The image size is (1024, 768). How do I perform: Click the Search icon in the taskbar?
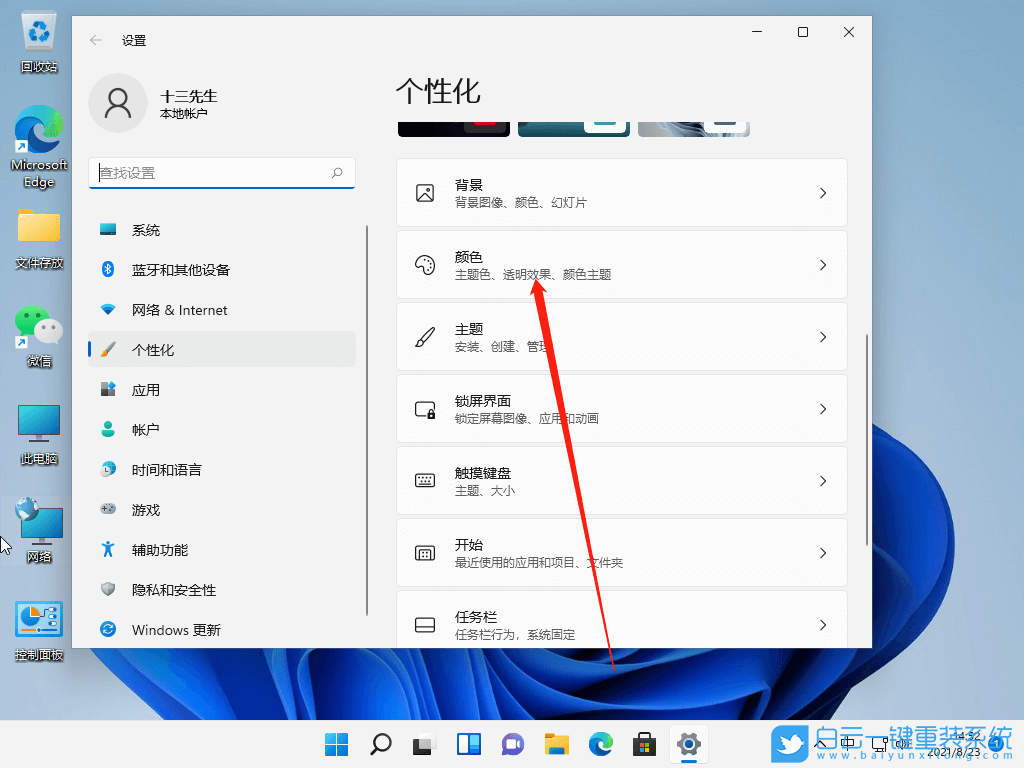coord(381,744)
